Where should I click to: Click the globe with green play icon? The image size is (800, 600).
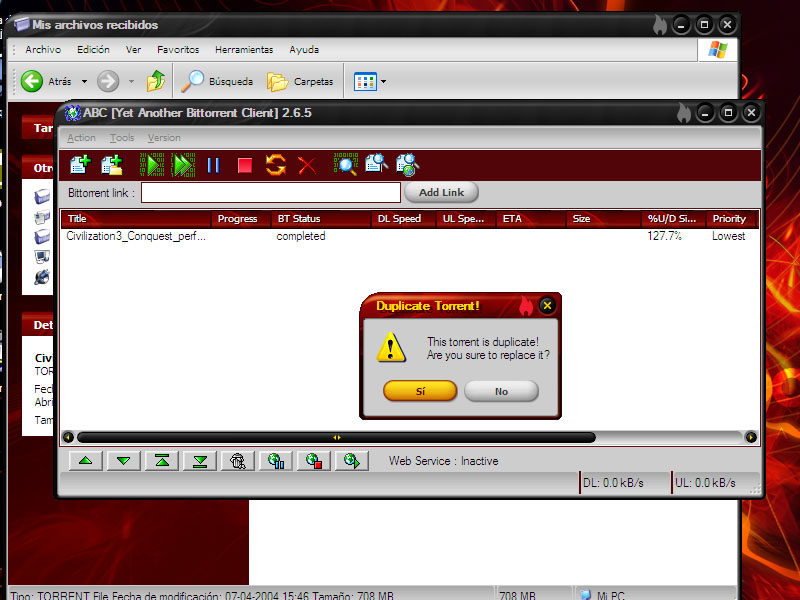tap(351, 460)
